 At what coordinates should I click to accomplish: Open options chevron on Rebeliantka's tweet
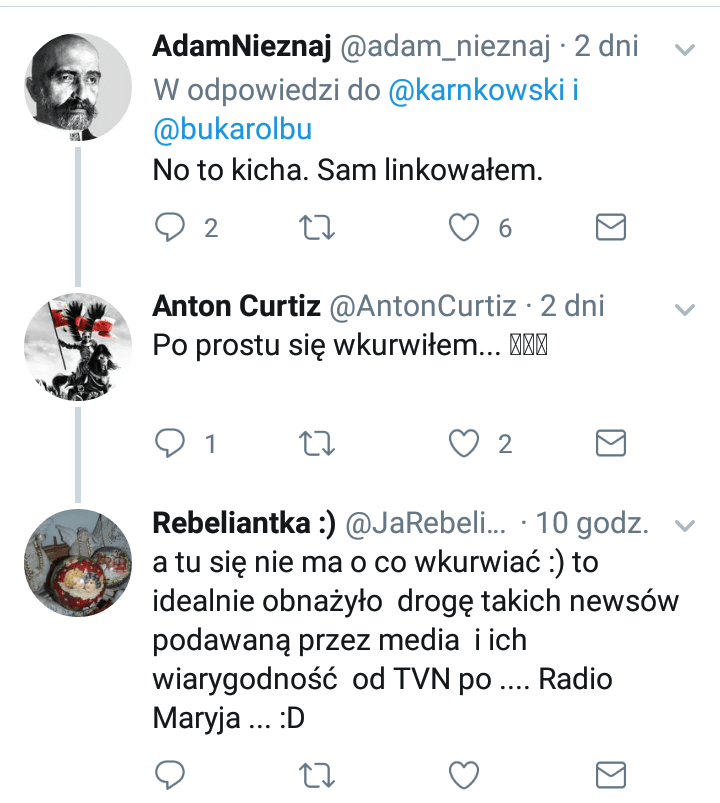685,526
